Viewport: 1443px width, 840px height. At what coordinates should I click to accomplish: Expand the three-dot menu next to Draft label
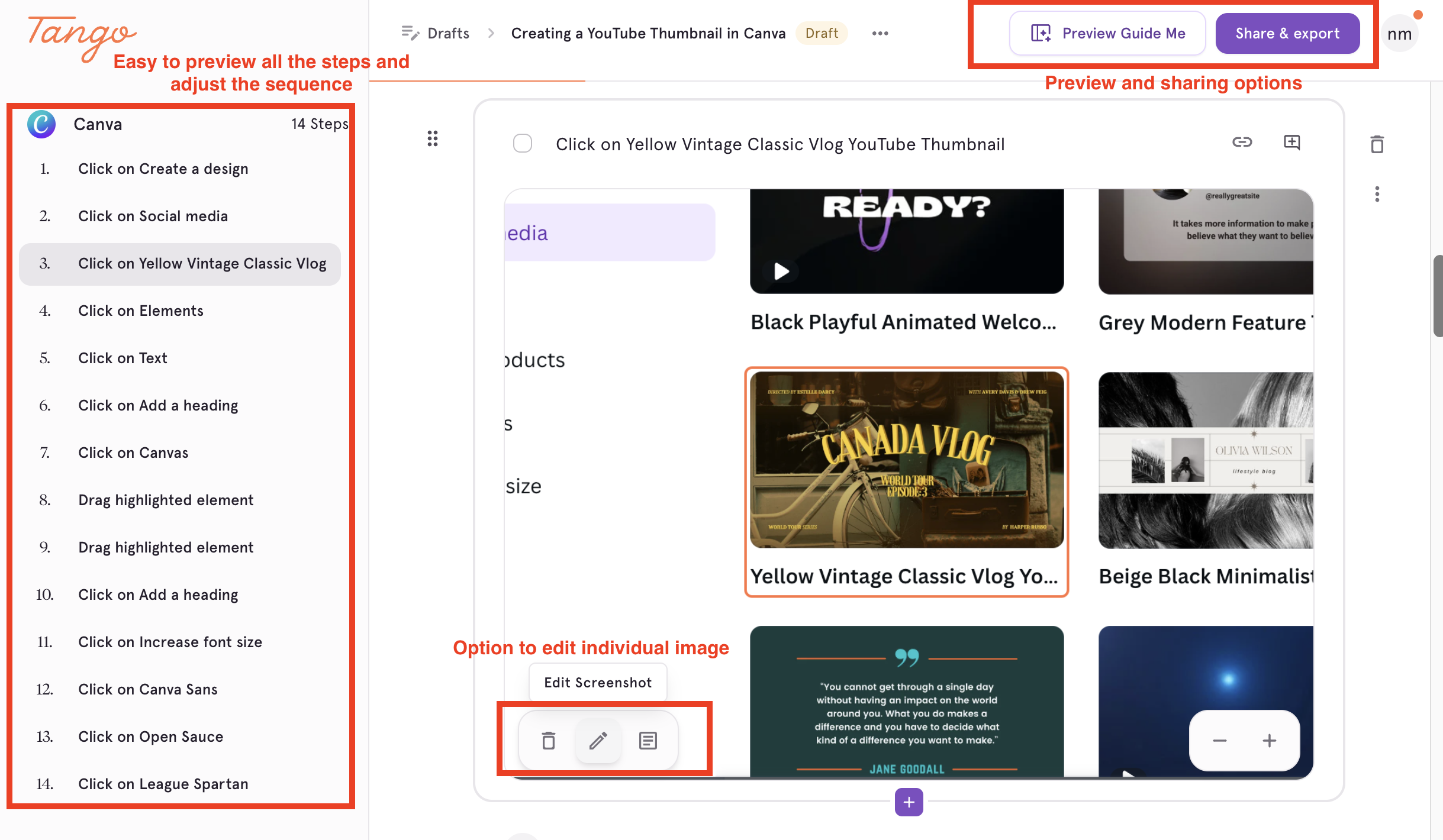tap(881, 33)
